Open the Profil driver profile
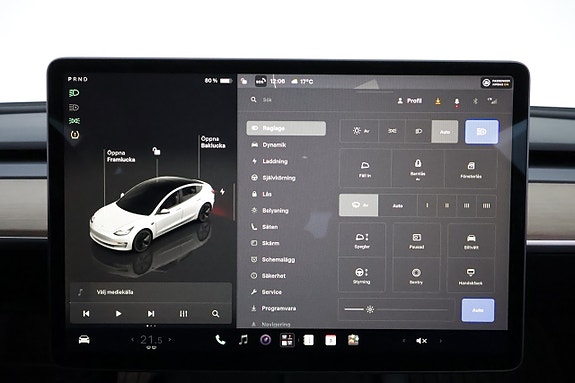 (410, 101)
